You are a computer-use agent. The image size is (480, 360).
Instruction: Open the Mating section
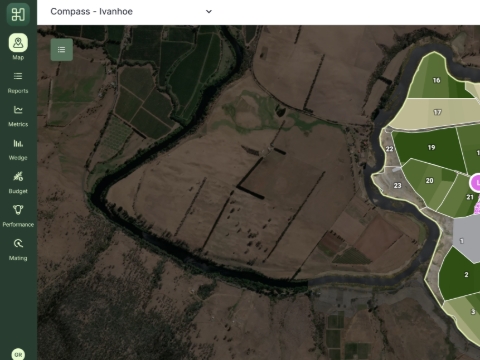[18, 249]
